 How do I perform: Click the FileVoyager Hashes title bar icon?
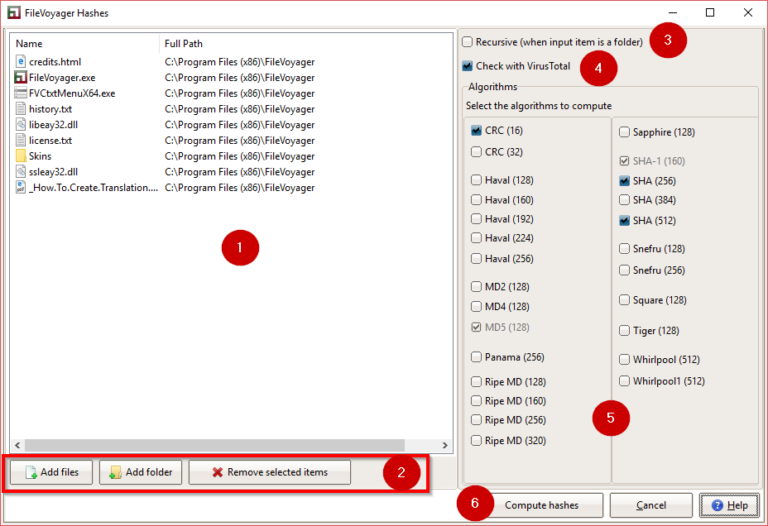coord(14,13)
